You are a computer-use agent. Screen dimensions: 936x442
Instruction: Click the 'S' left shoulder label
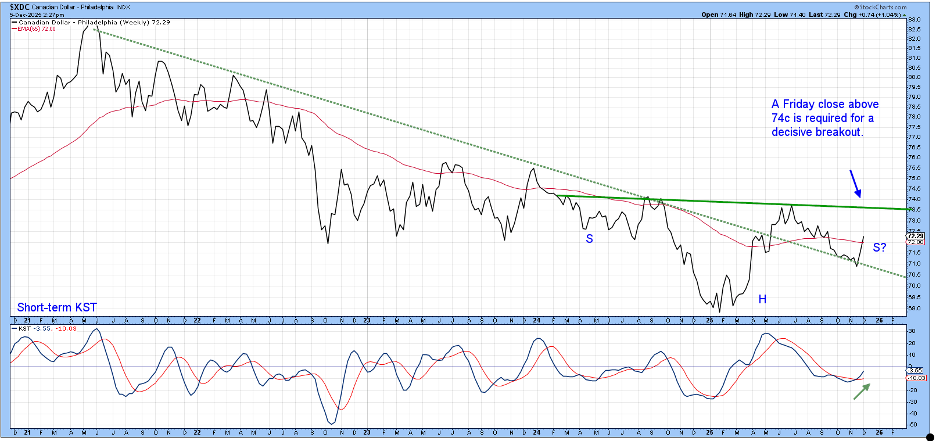(x=589, y=238)
